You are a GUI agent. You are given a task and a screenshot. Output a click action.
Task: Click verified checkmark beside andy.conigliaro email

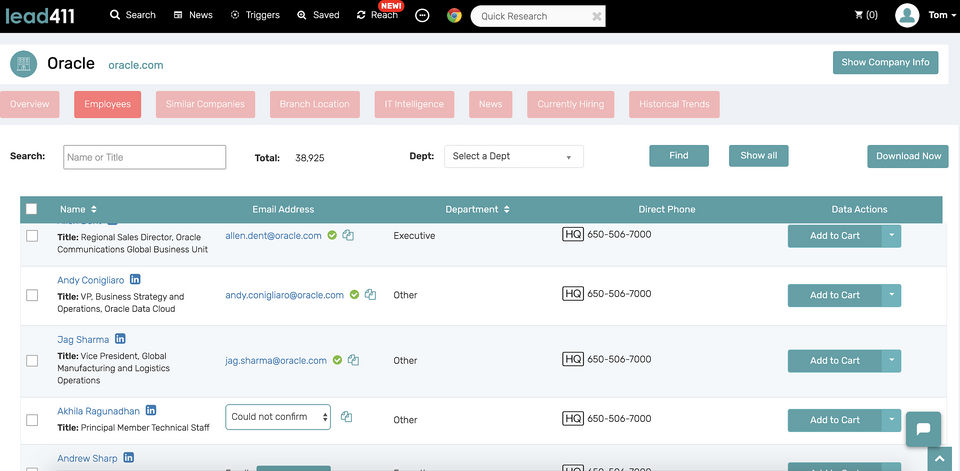click(354, 295)
